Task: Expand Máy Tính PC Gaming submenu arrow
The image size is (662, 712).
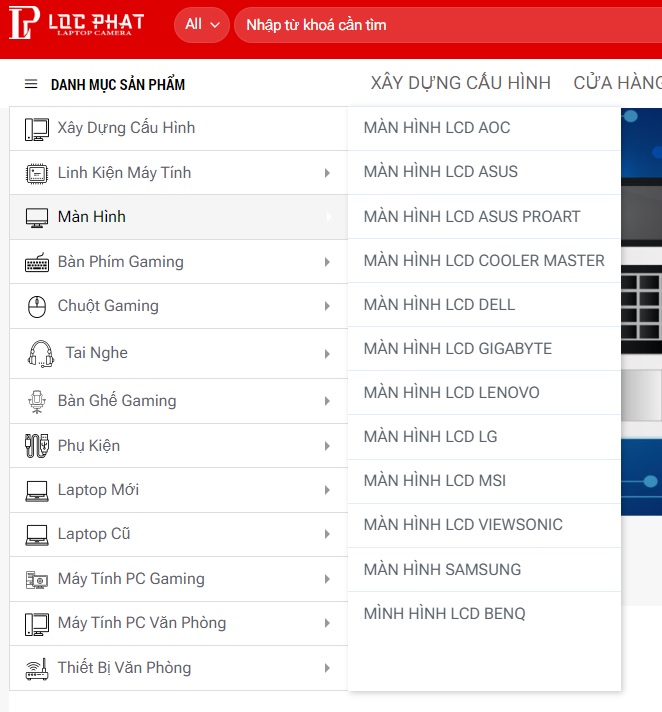Action: pyautogui.click(x=327, y=579)
